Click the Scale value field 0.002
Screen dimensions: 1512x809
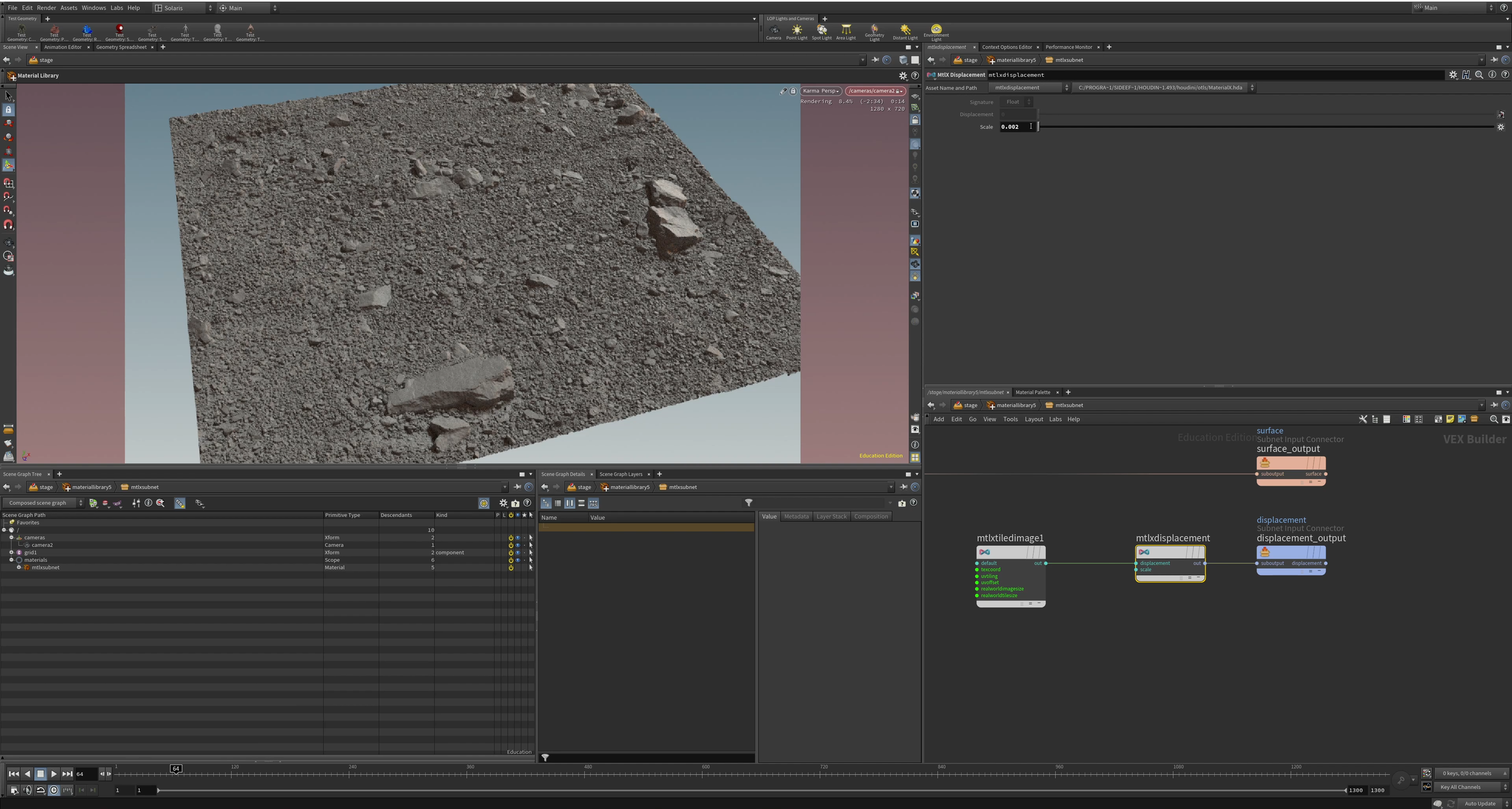(x=1016, y=127)
